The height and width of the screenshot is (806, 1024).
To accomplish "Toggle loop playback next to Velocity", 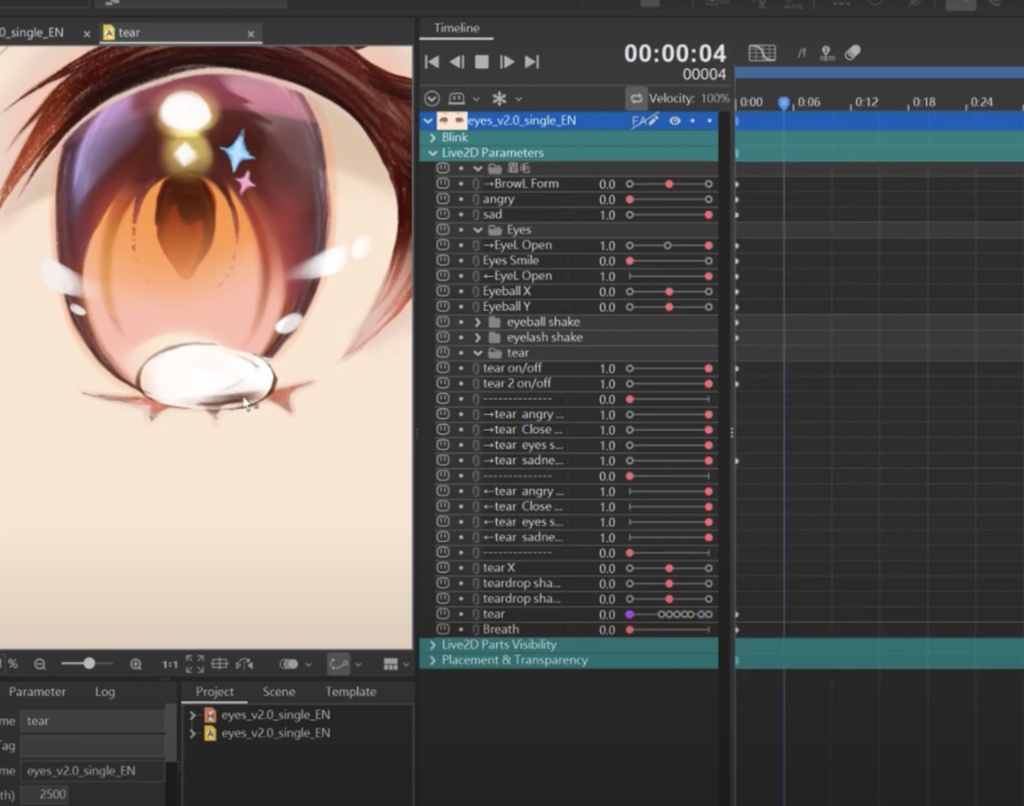I will click(637, 97).
